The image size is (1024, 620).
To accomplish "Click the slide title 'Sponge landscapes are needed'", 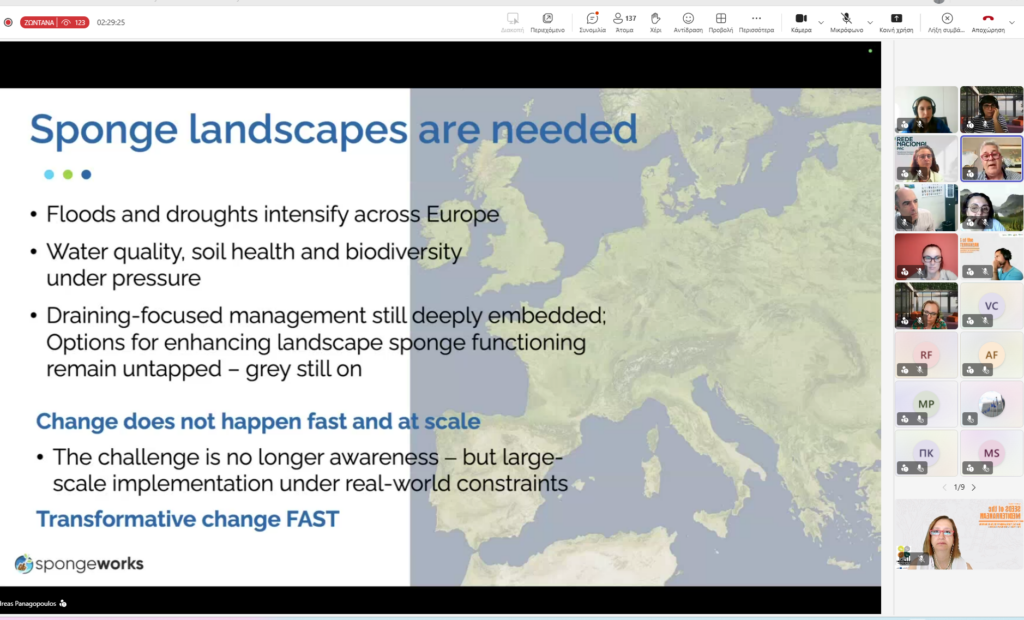I will tap(333, 129).
